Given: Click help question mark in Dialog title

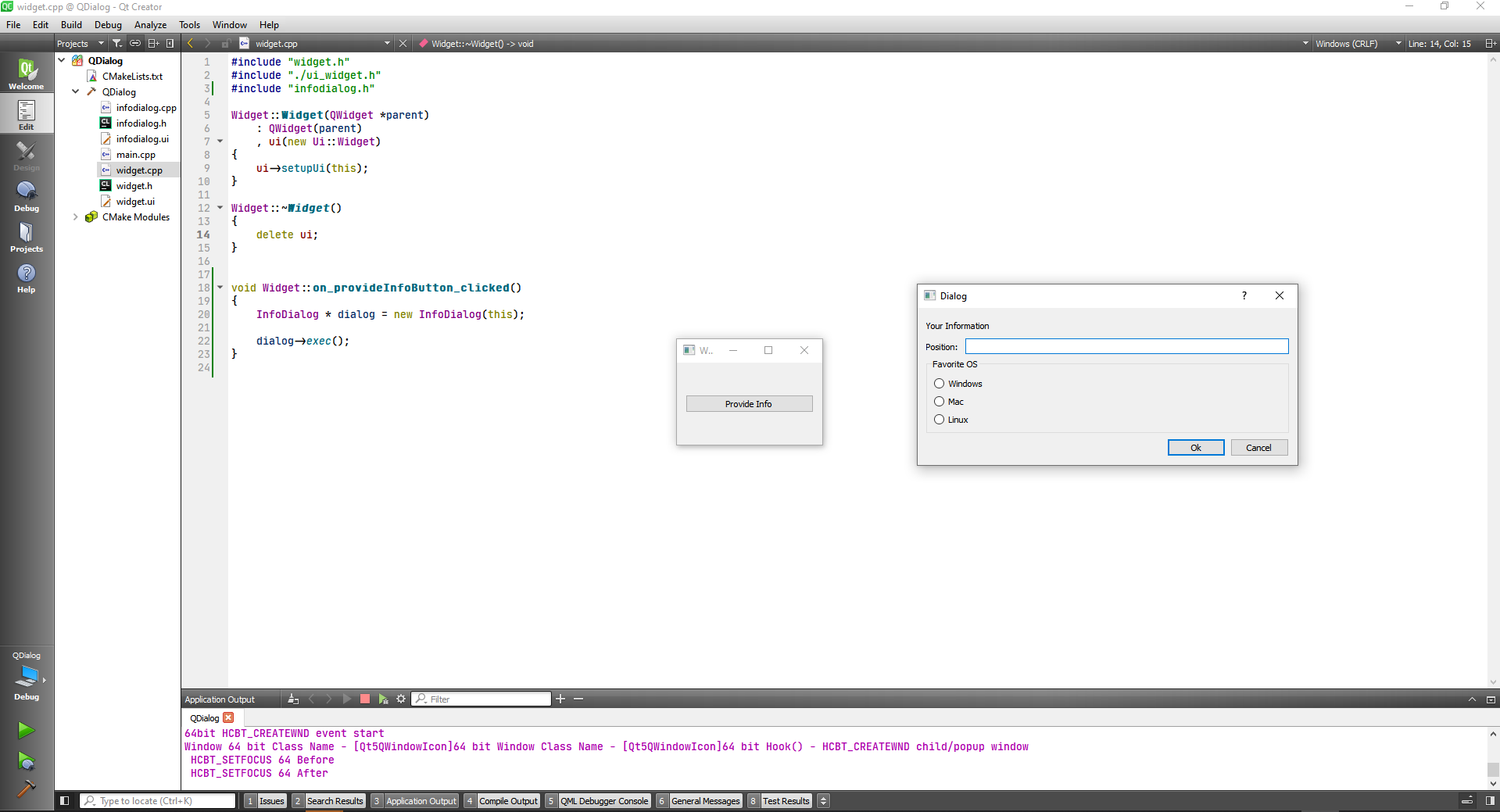Looking at the screenshot, I should point(1244,295).
